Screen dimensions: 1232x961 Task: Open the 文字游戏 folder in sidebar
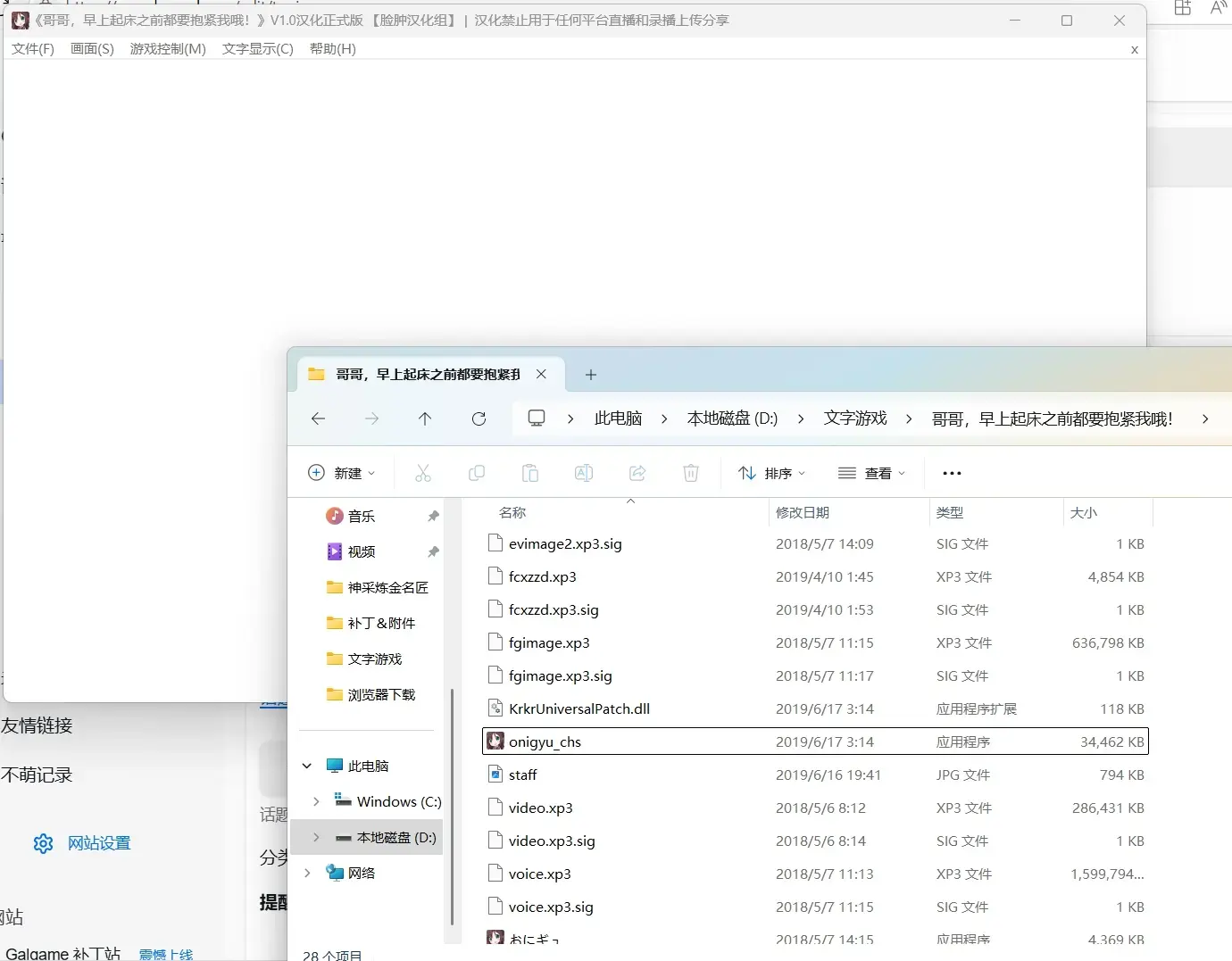click(364, 659)
